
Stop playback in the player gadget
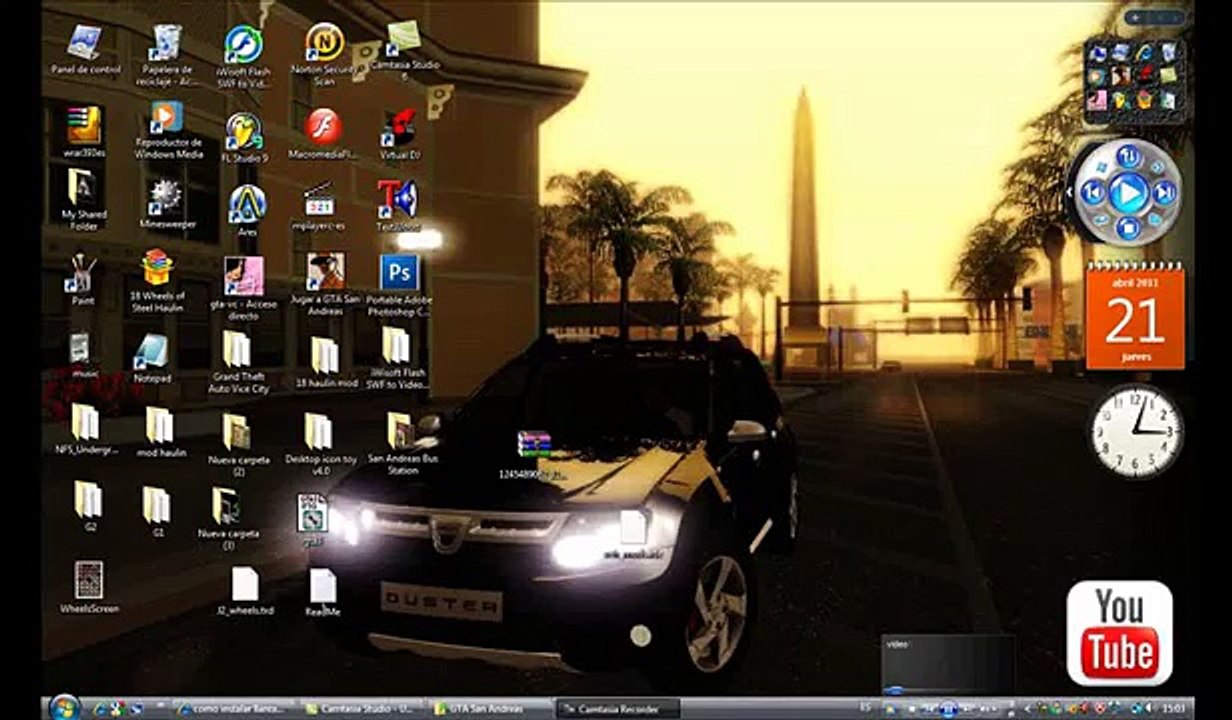pyautogui.click(x=1128, y=230)
